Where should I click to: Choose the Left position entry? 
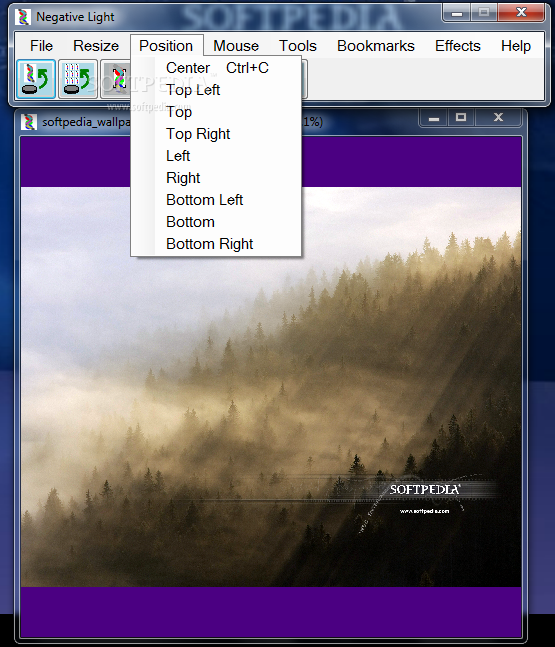point(216,156)
